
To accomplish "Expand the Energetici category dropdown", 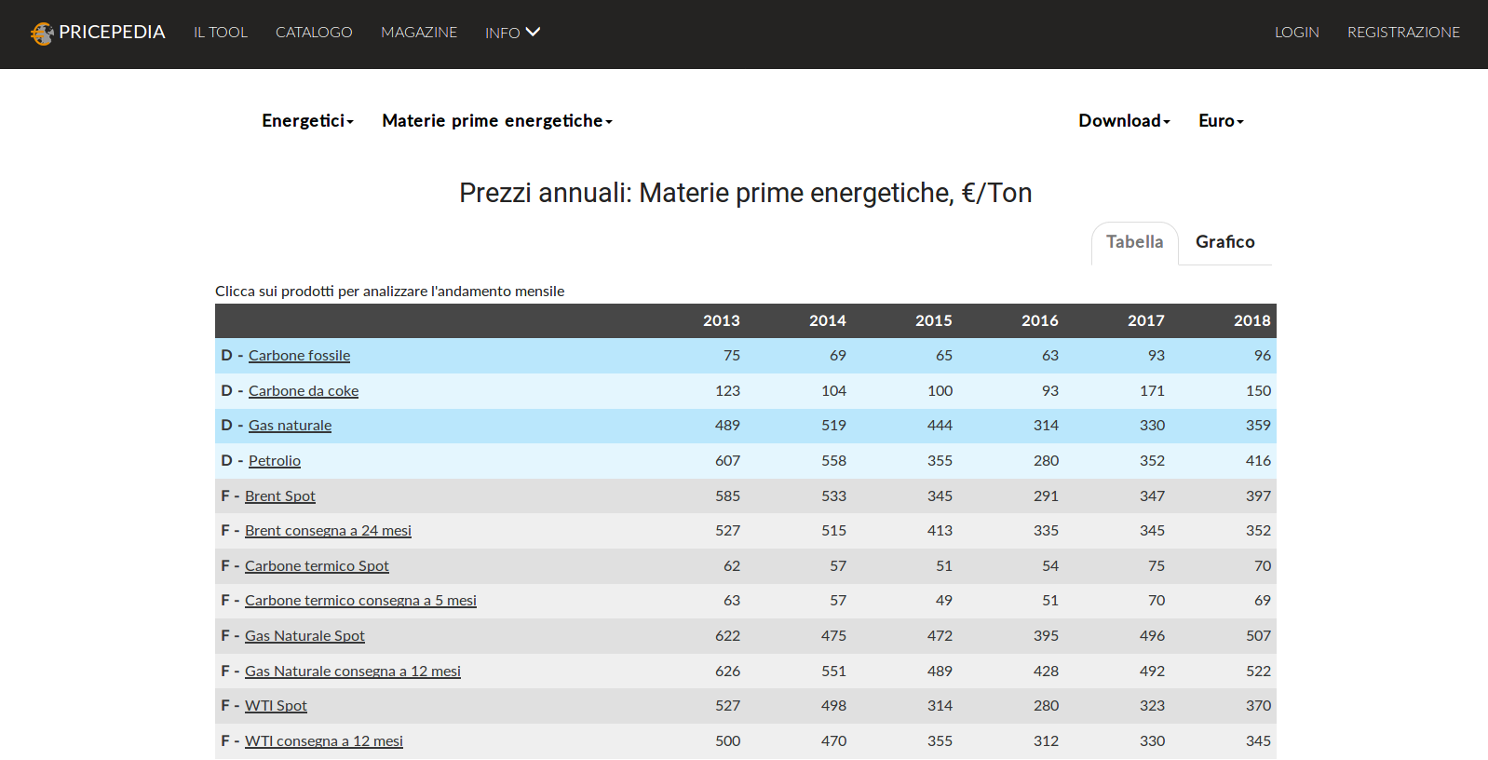I will click(x=307, y=121).
